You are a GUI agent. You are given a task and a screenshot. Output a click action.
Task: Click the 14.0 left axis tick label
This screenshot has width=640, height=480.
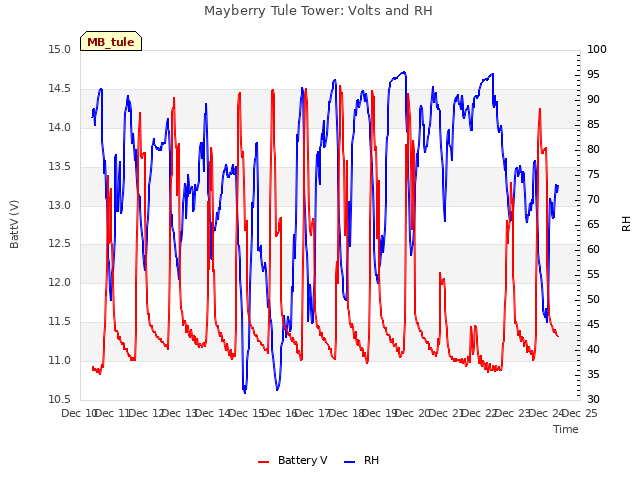[60, 127]
